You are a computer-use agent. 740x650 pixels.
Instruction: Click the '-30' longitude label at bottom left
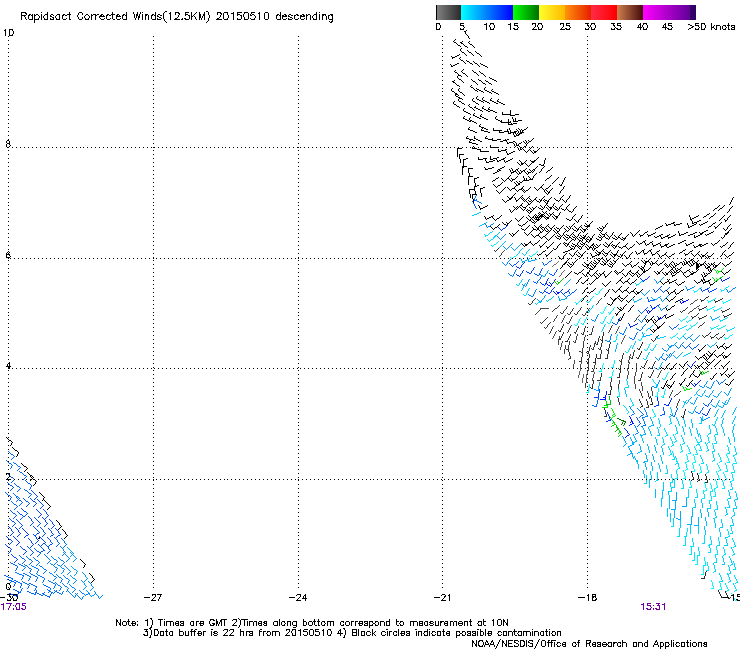9,597
